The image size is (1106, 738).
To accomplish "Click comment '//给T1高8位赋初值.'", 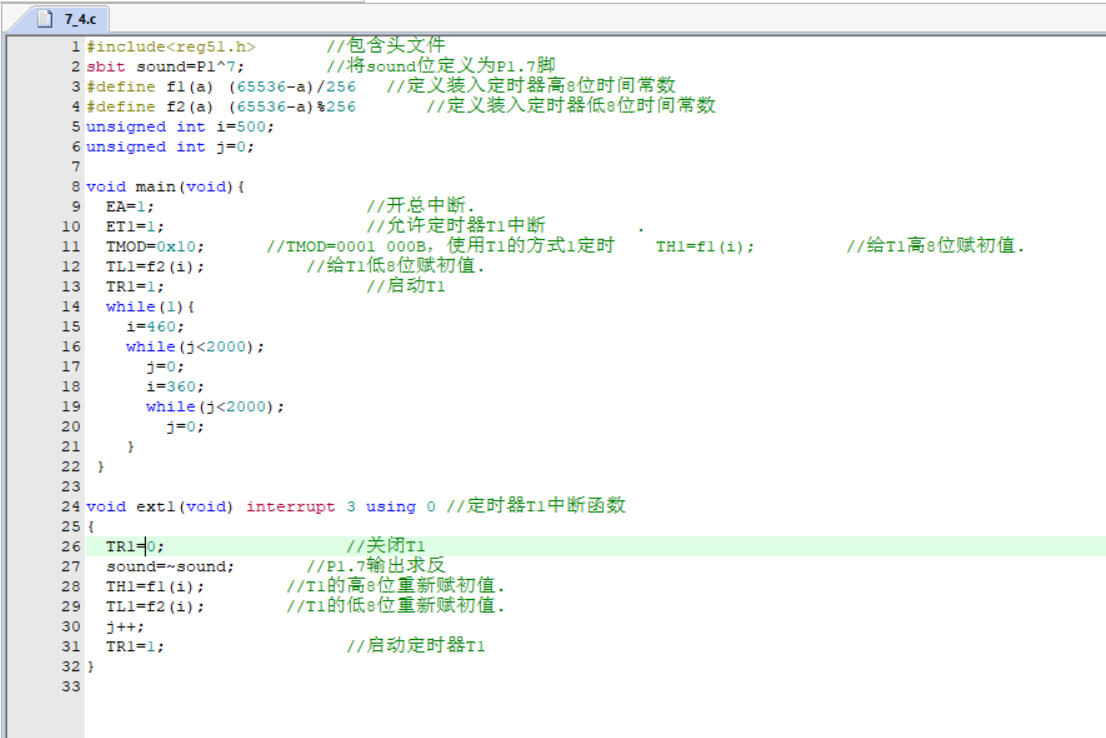I will 935,246.
